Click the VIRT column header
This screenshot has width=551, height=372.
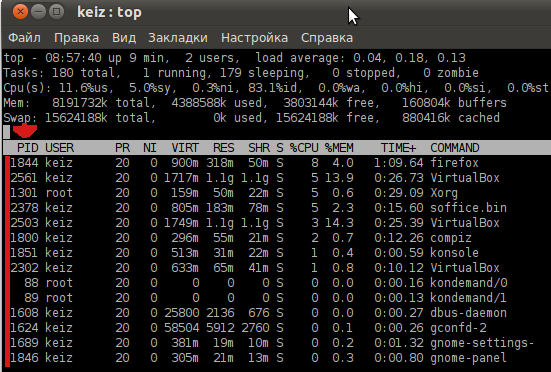(x=185, y=148)
